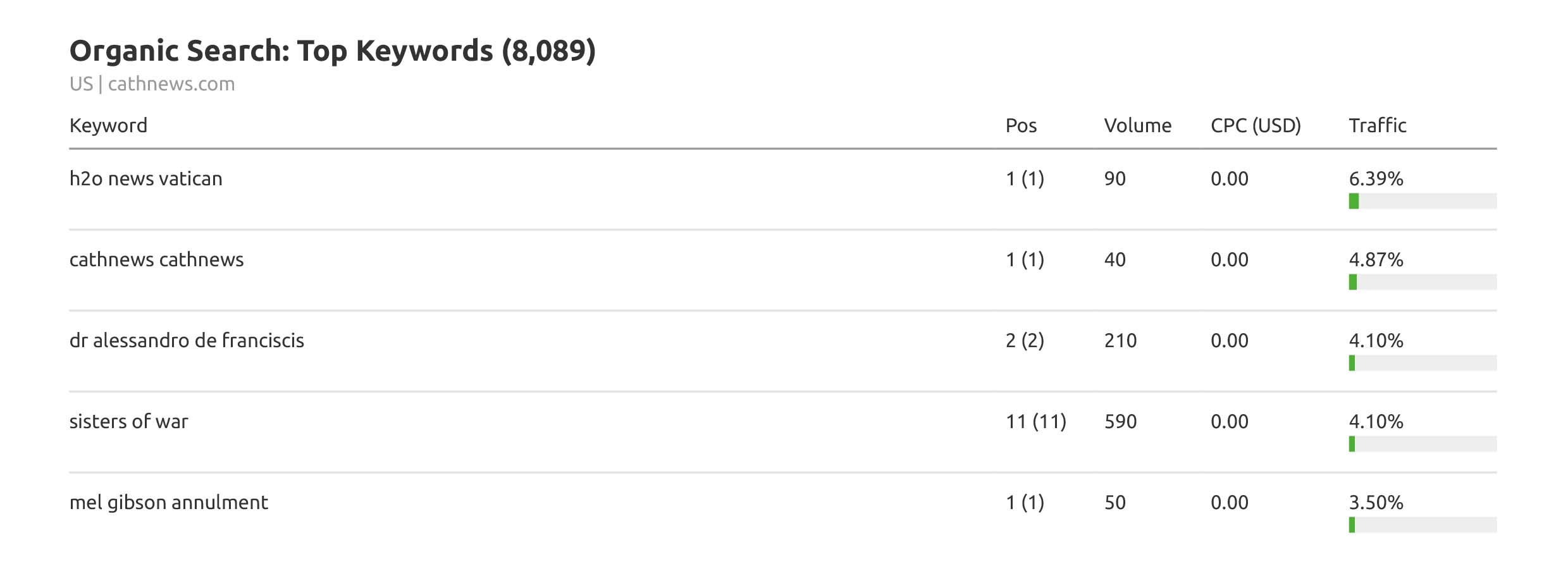
Task: Click the 210 volume value
Action: point(1120,341)
